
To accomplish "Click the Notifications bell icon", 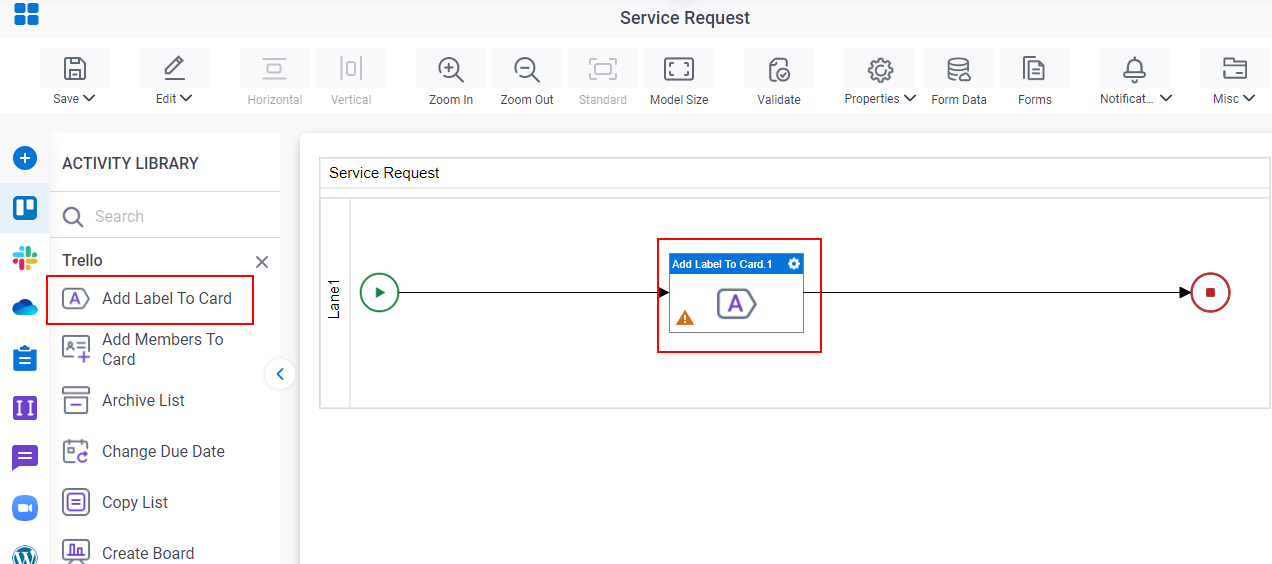I will tap(1135, 68).
